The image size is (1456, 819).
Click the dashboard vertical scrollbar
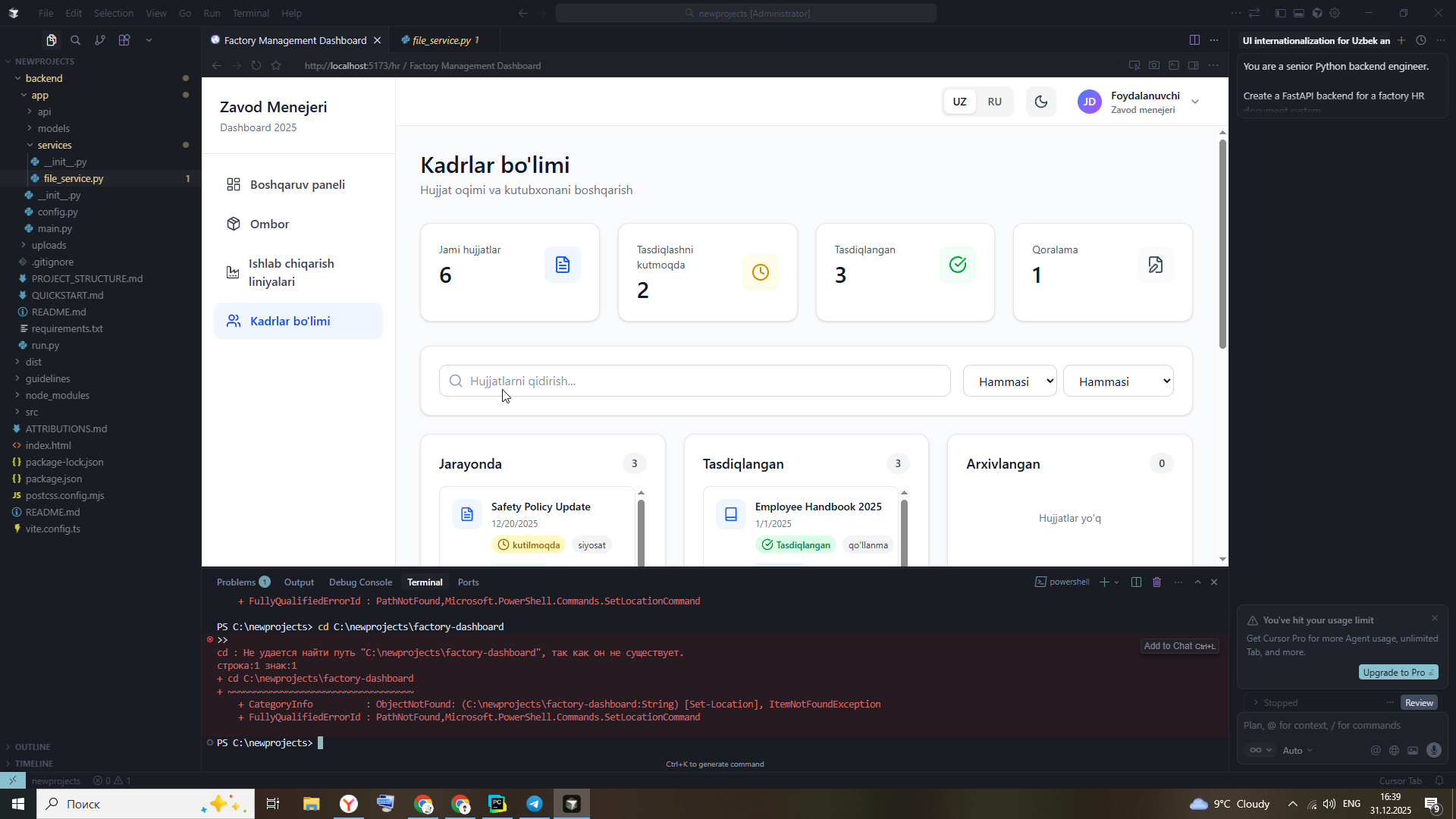pos(1222,243)
